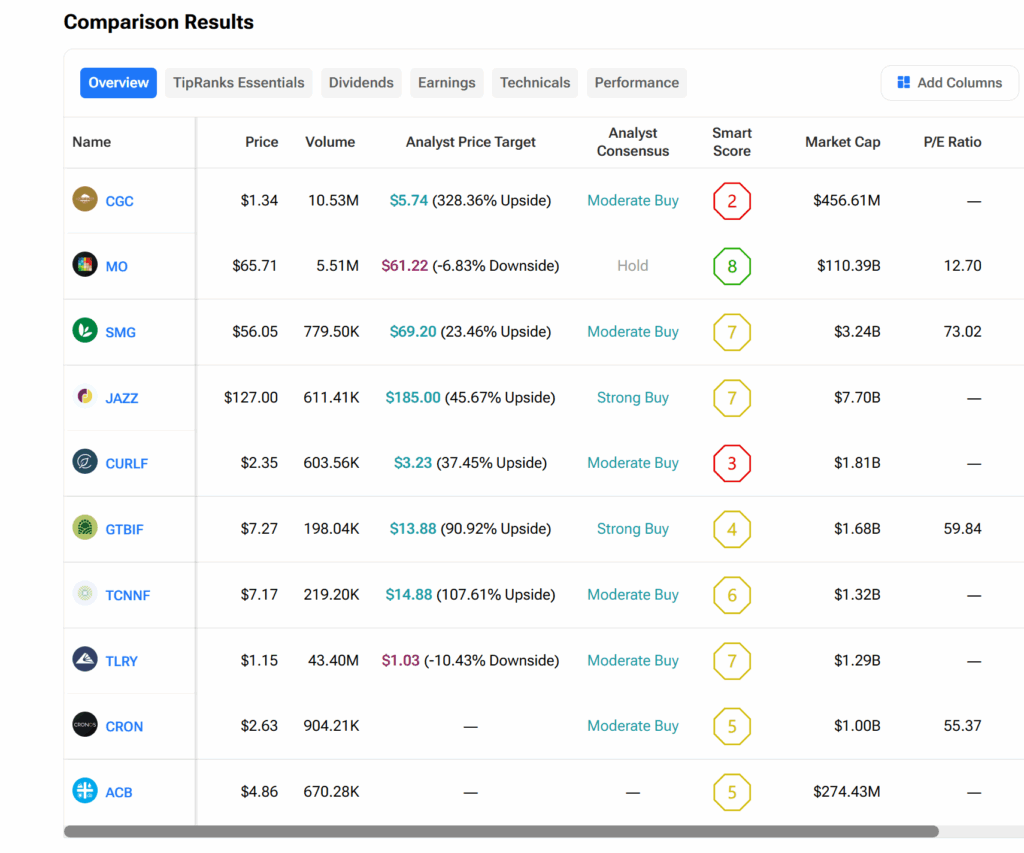Open the TLRY ticker link
This screenshot has width=1024, height=853.
121,661
